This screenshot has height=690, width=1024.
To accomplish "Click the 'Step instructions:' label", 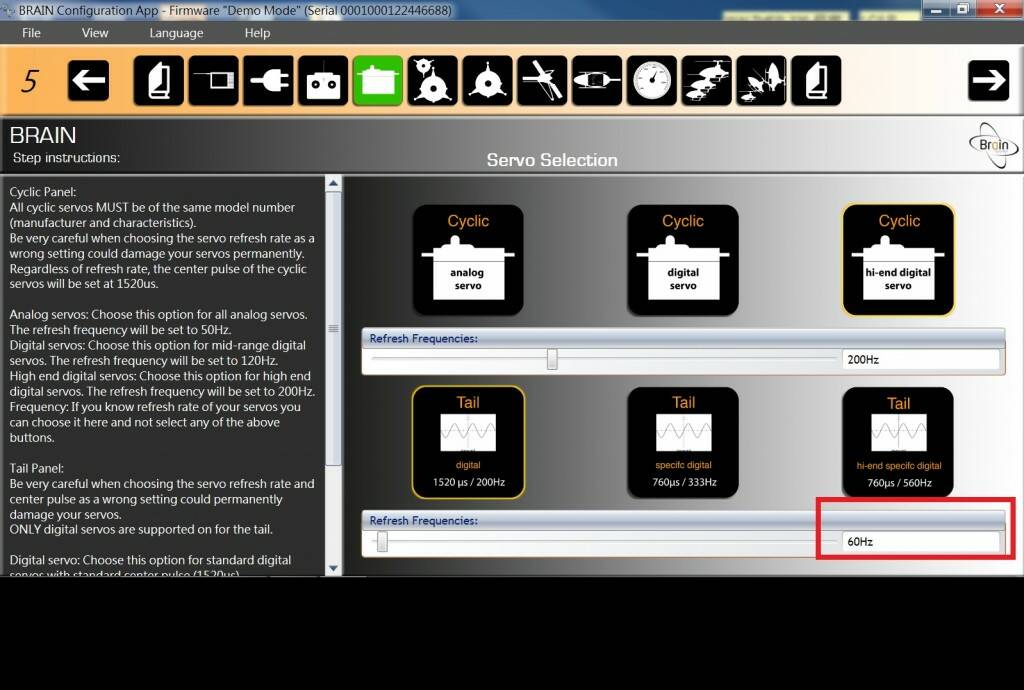I will point(66,158).
